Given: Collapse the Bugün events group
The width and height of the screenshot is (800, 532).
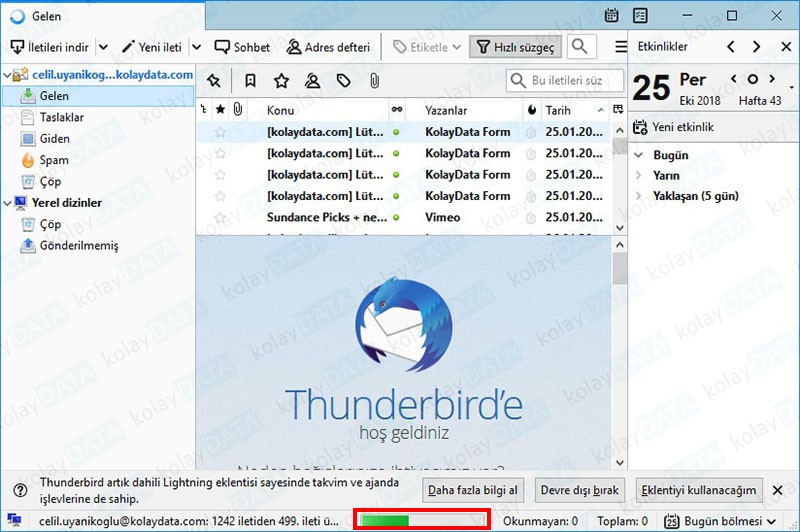Looking at the screenshot, I should pyautogui.click(x=639, y=155).
